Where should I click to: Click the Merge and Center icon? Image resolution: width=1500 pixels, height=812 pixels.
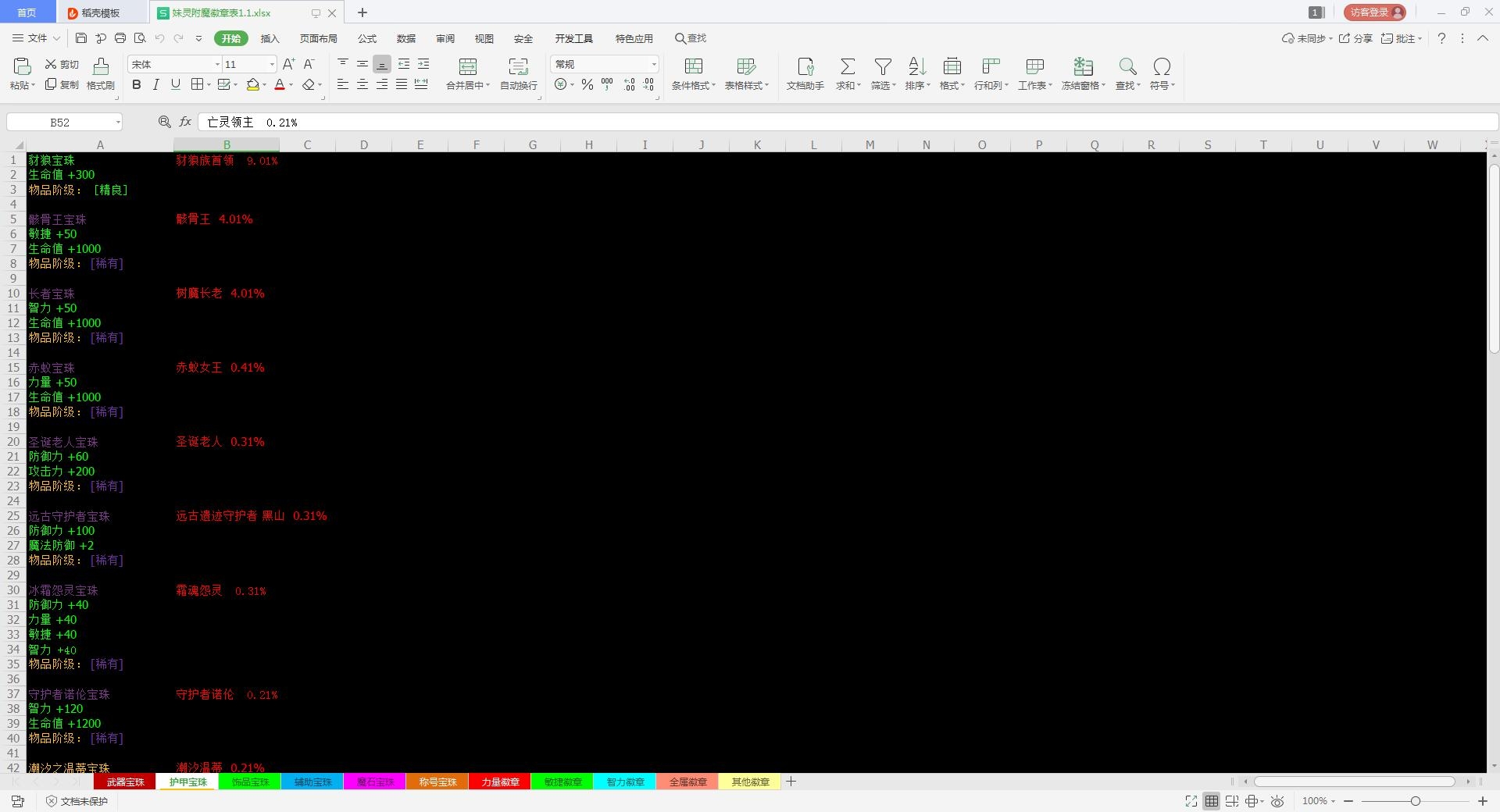pyautogui.click(x=467, y=66)
